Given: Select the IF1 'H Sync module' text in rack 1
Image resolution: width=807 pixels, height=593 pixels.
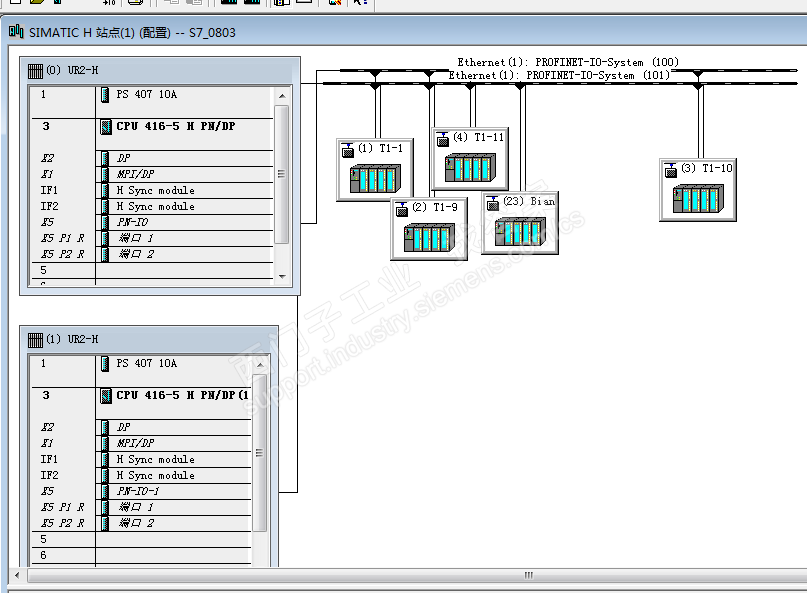Looking at the screenshot, I should pyautogui.click(x=155, y=459).
